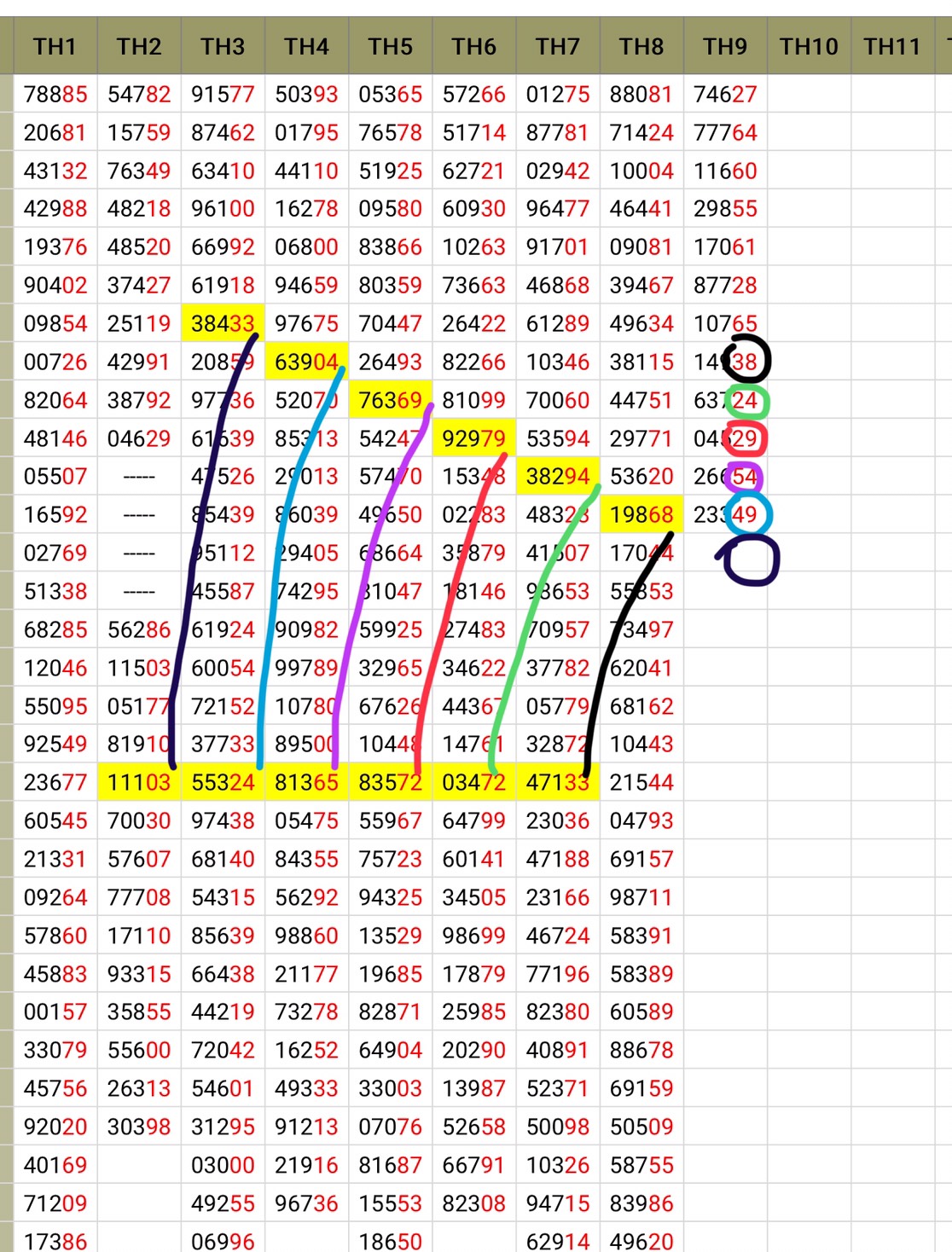Viewport: 952px width, 1252px height.
Task: Click the yellow cell 81365
Action: pyautogui.click(x=306, y=782)
